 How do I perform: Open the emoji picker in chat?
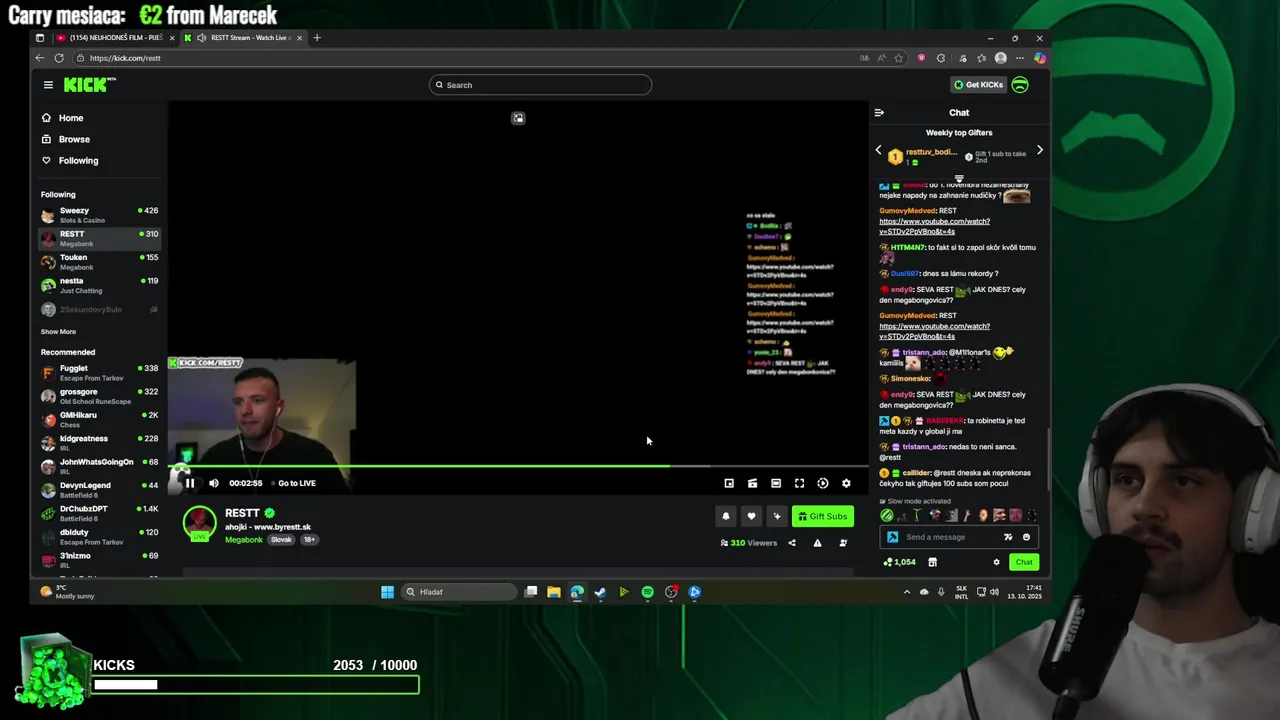pos(1026,537)
